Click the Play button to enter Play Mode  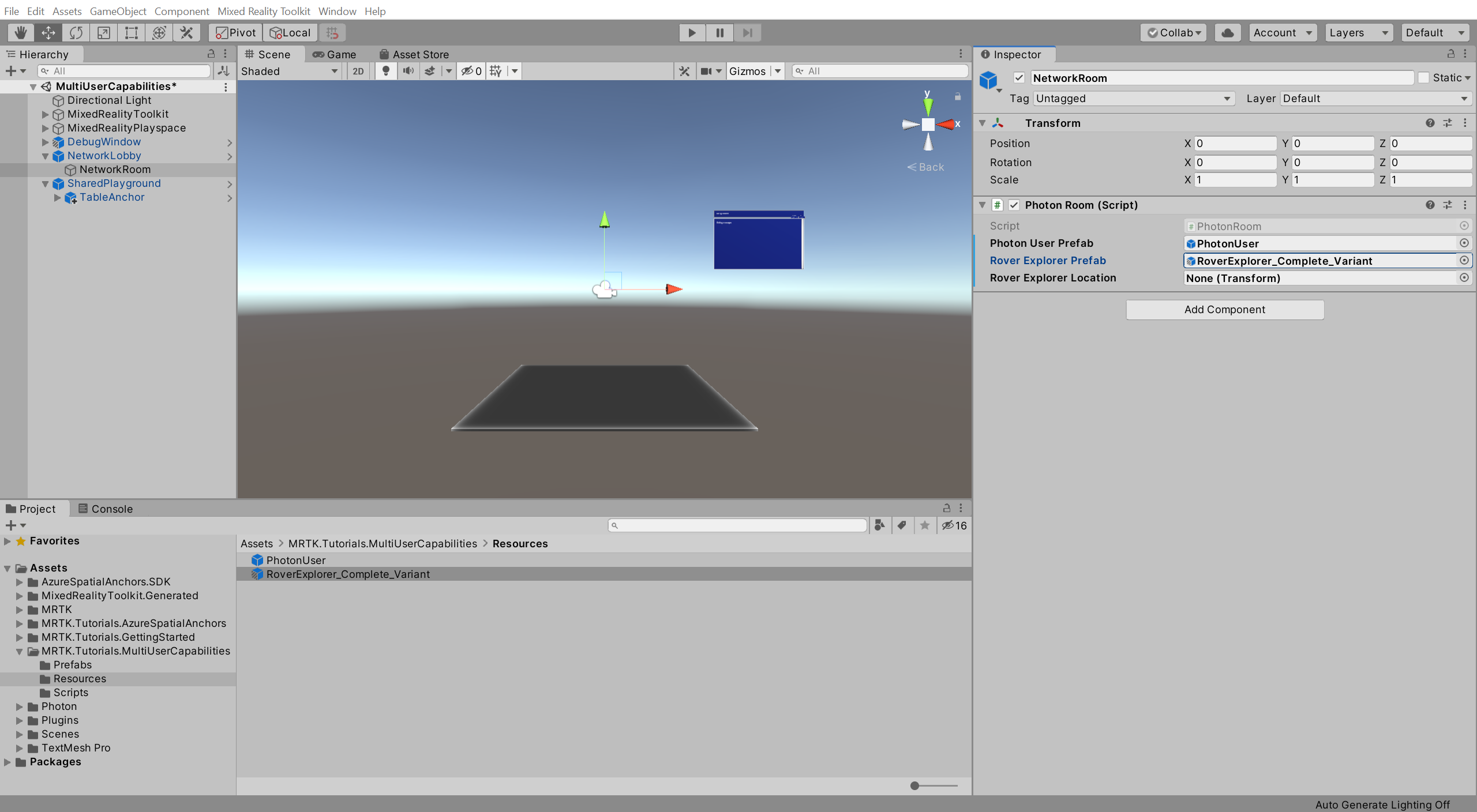[692, 32]
